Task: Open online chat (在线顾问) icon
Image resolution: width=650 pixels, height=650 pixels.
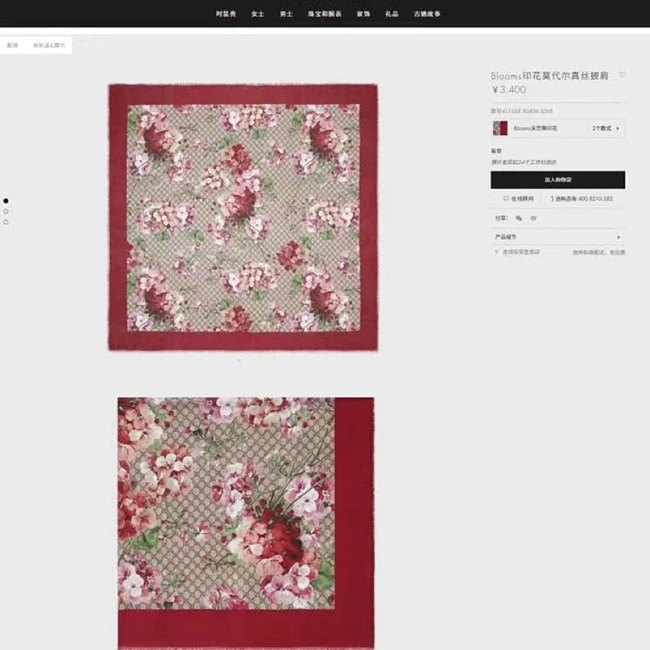Action: 507,199
